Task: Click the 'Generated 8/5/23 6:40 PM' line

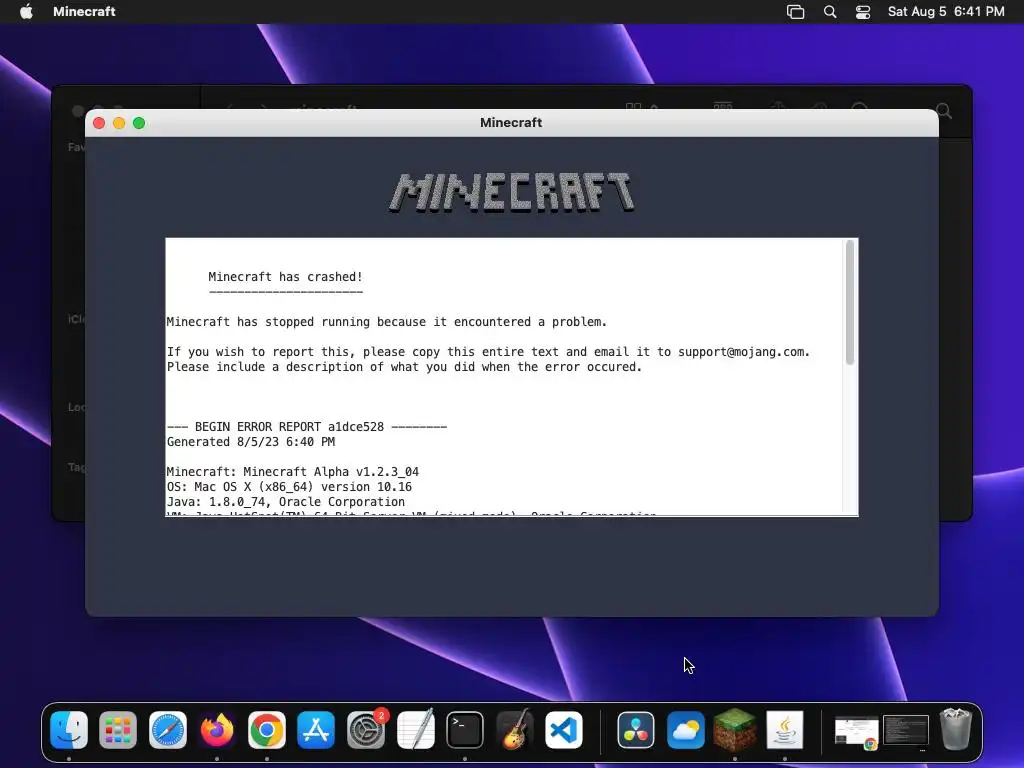Action: (251, 441)
